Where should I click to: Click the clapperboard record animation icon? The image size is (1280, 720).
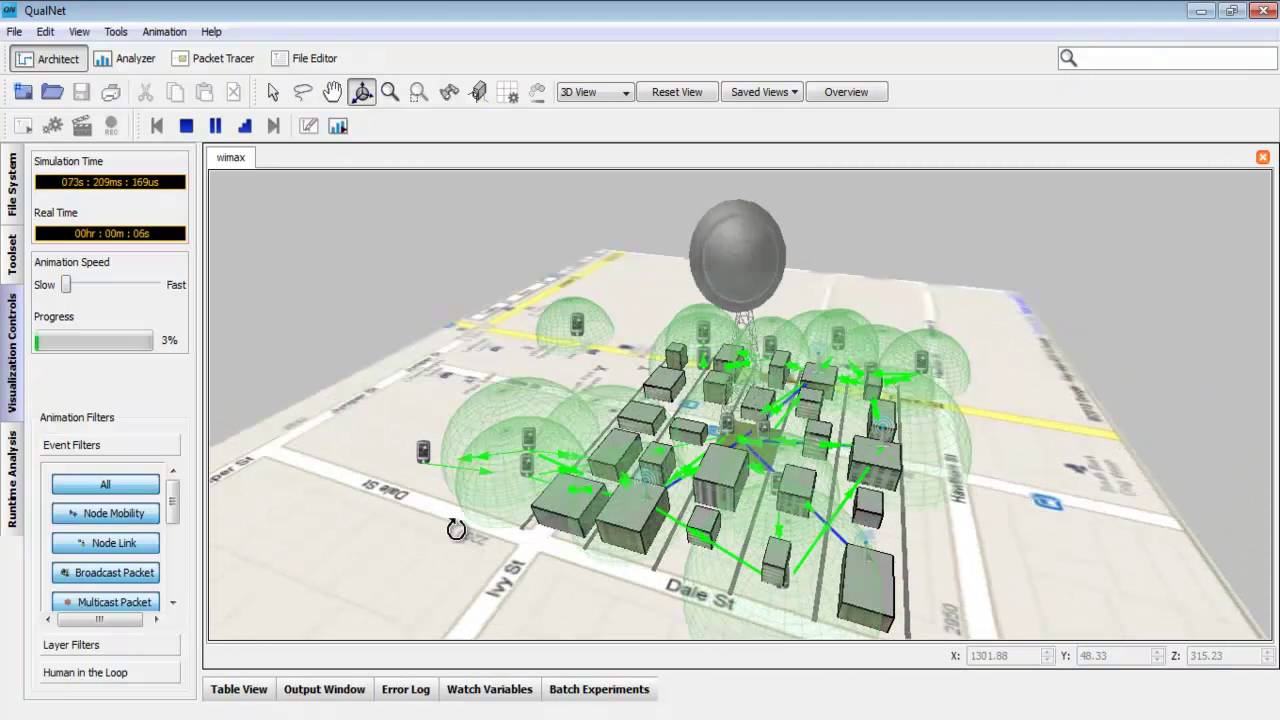tap(82, 126)
